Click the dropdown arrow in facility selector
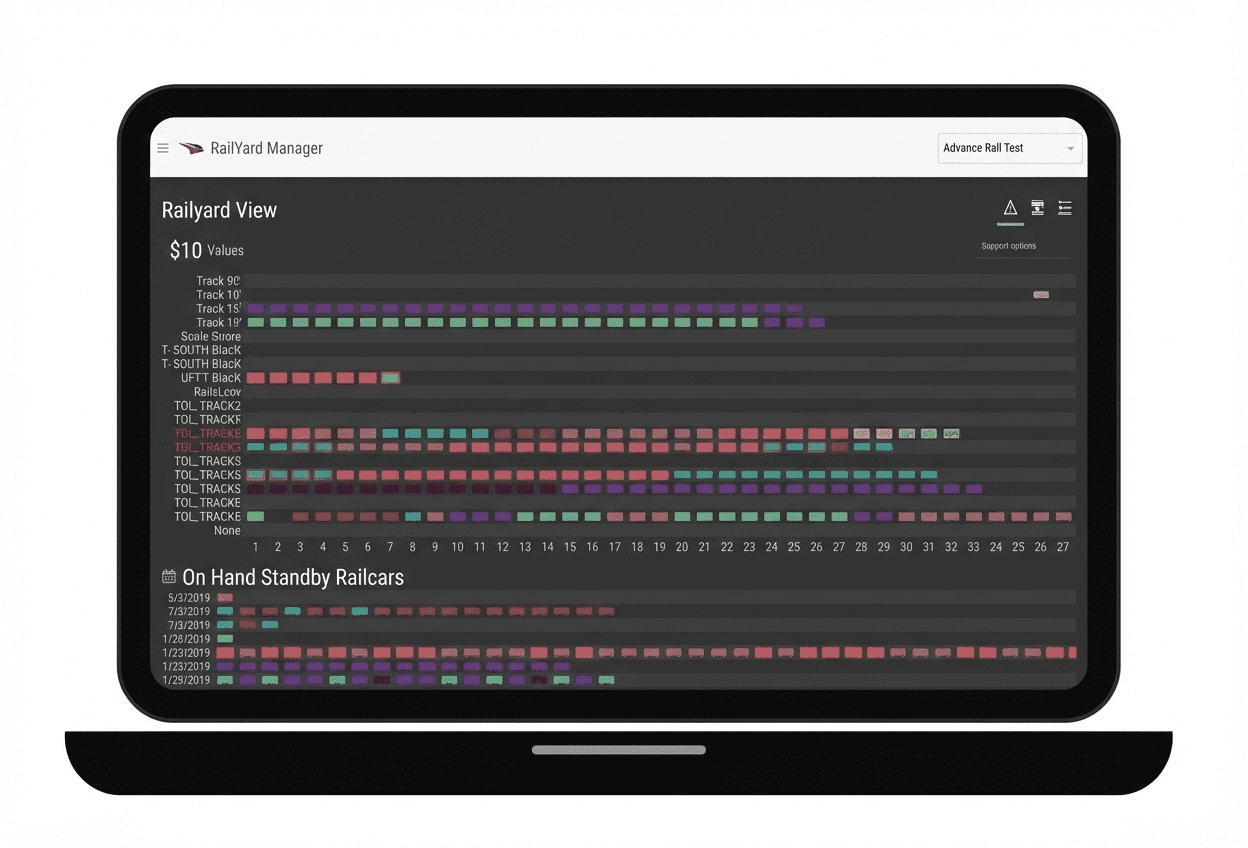This screenshot has width=1248, height=848. click(x=1070, y=149)
